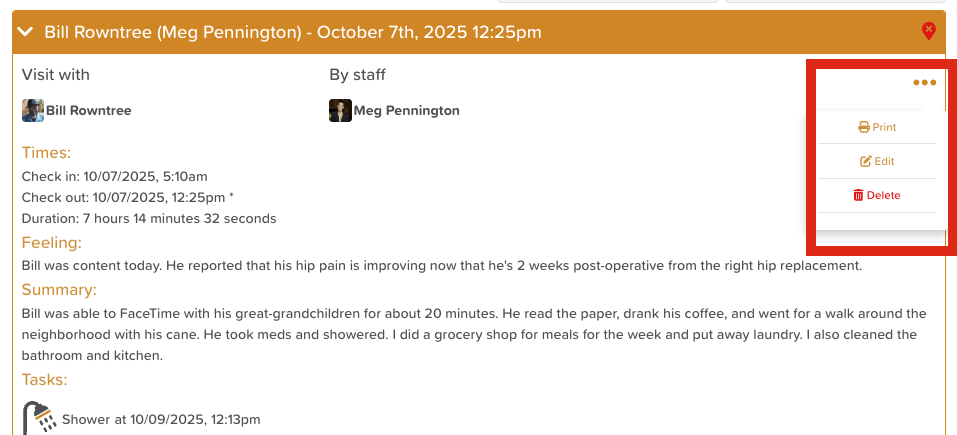Image resolution: width=957 pixels, height=435 pixels.
Task: Select the Shower task entry text
Action: click(161, 419)
